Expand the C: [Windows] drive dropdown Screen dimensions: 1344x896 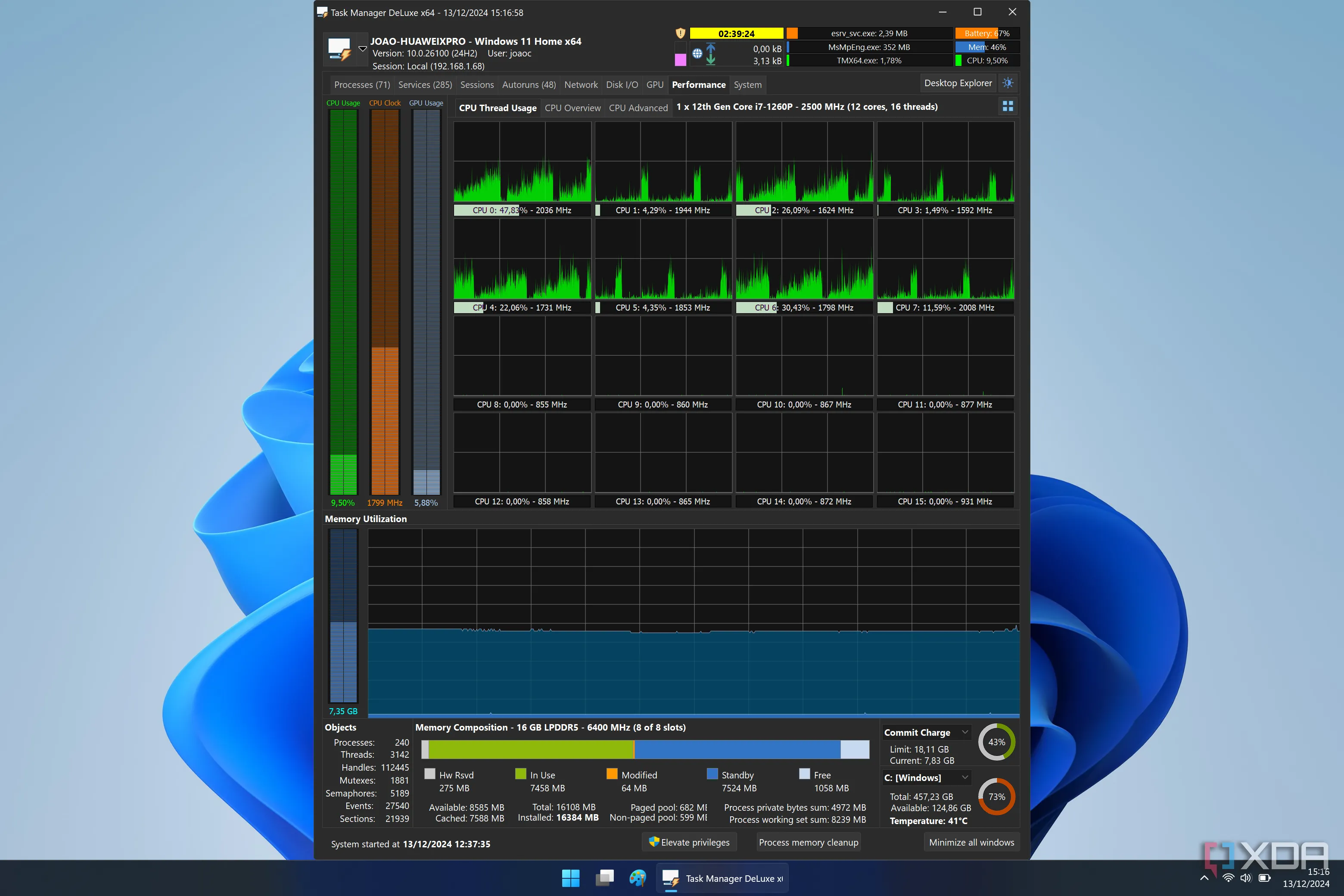coord(964,777)
